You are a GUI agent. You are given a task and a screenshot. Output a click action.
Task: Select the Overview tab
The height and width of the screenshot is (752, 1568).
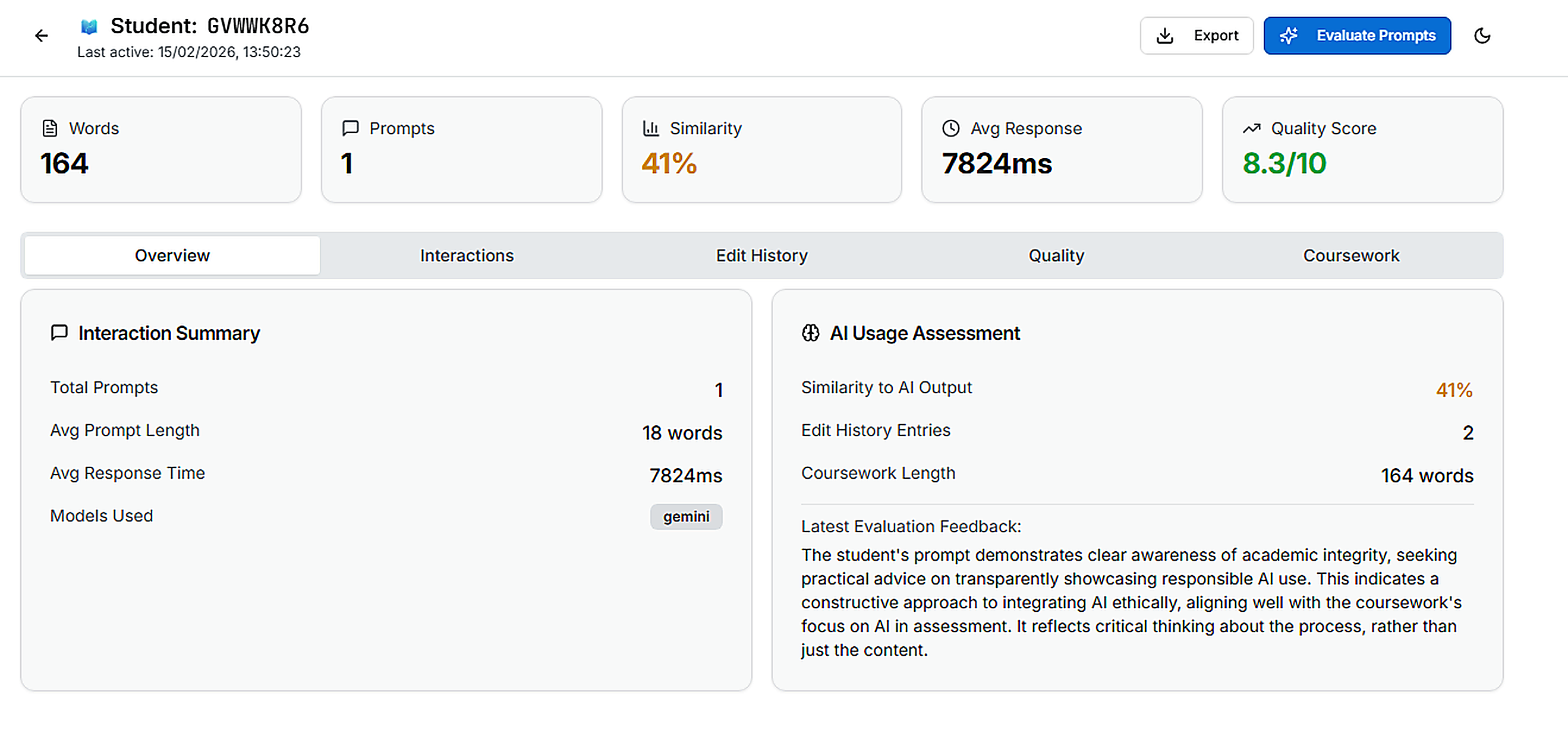tap(172, 255)
